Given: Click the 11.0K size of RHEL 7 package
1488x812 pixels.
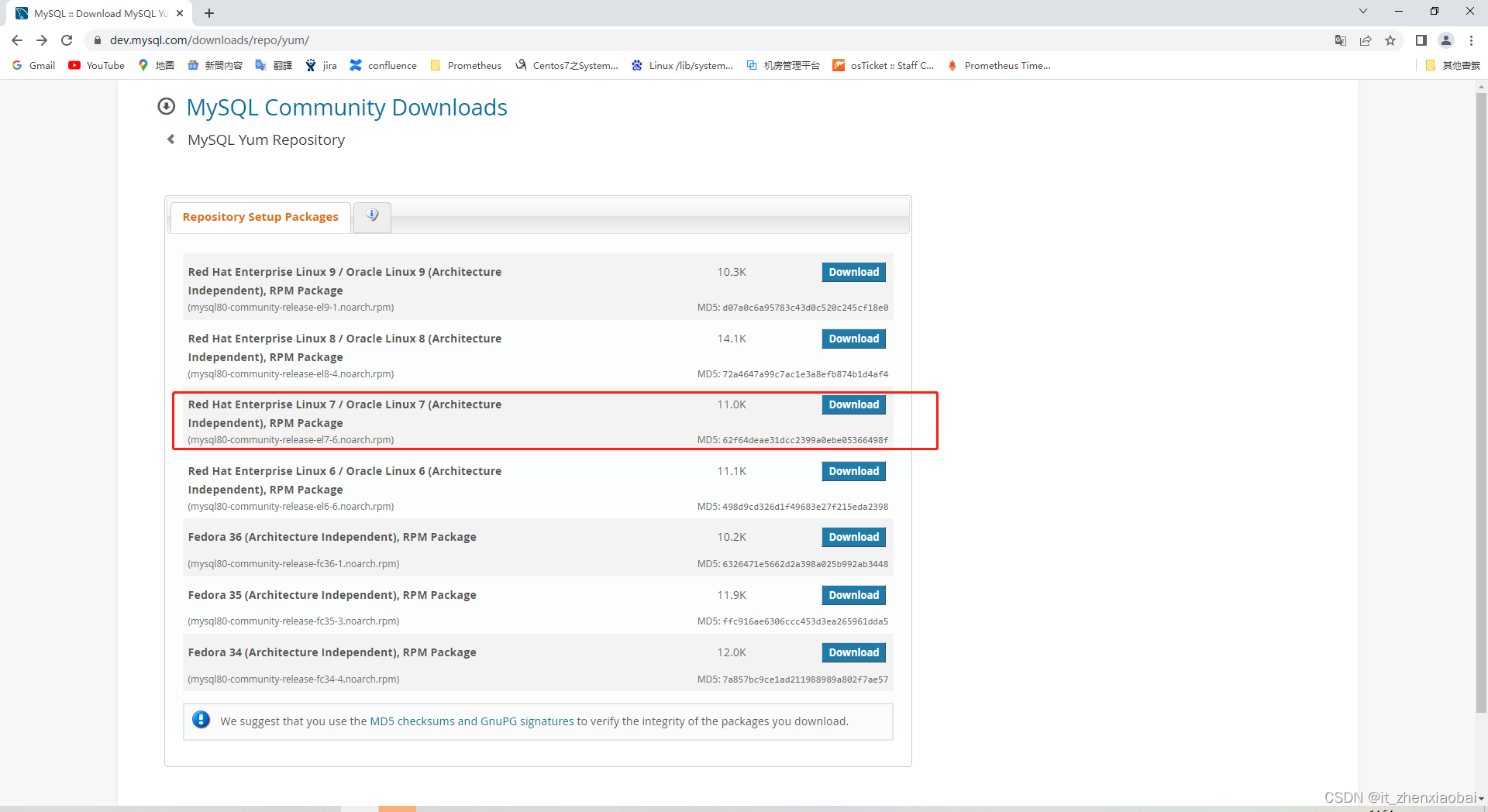Looking at the screenshot, I should point(732,404).
